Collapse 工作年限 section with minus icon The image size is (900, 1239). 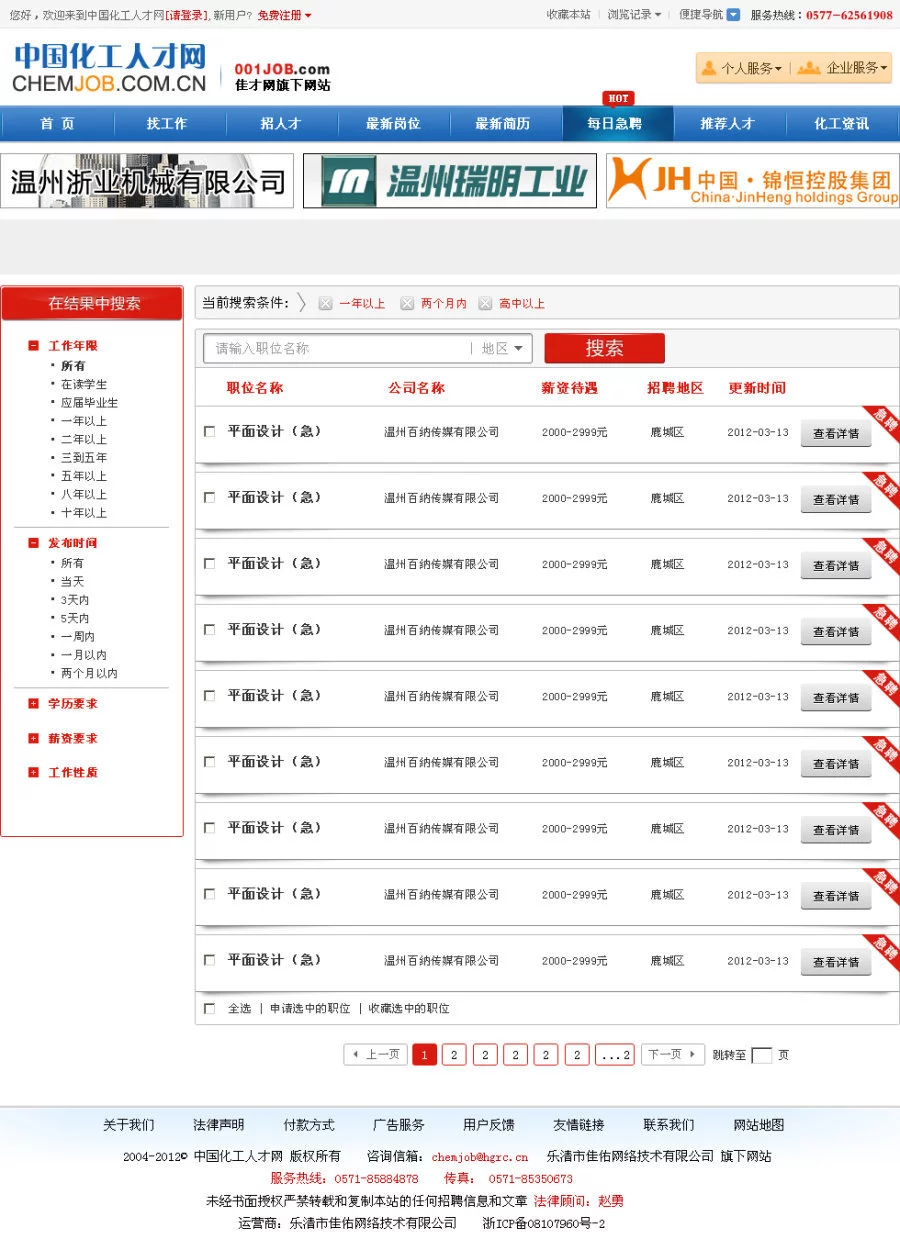[34, 346]
